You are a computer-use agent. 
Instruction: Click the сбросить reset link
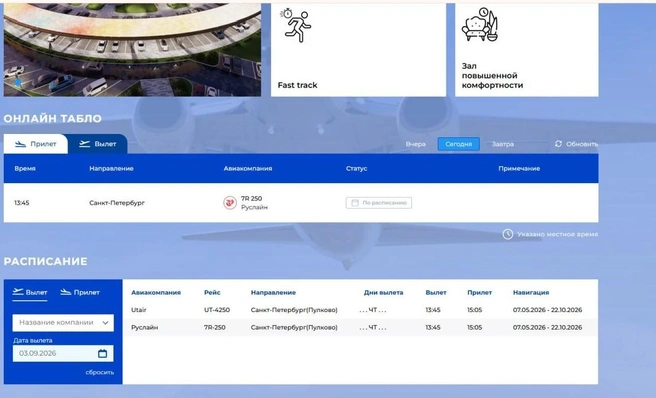coord(100,372)
